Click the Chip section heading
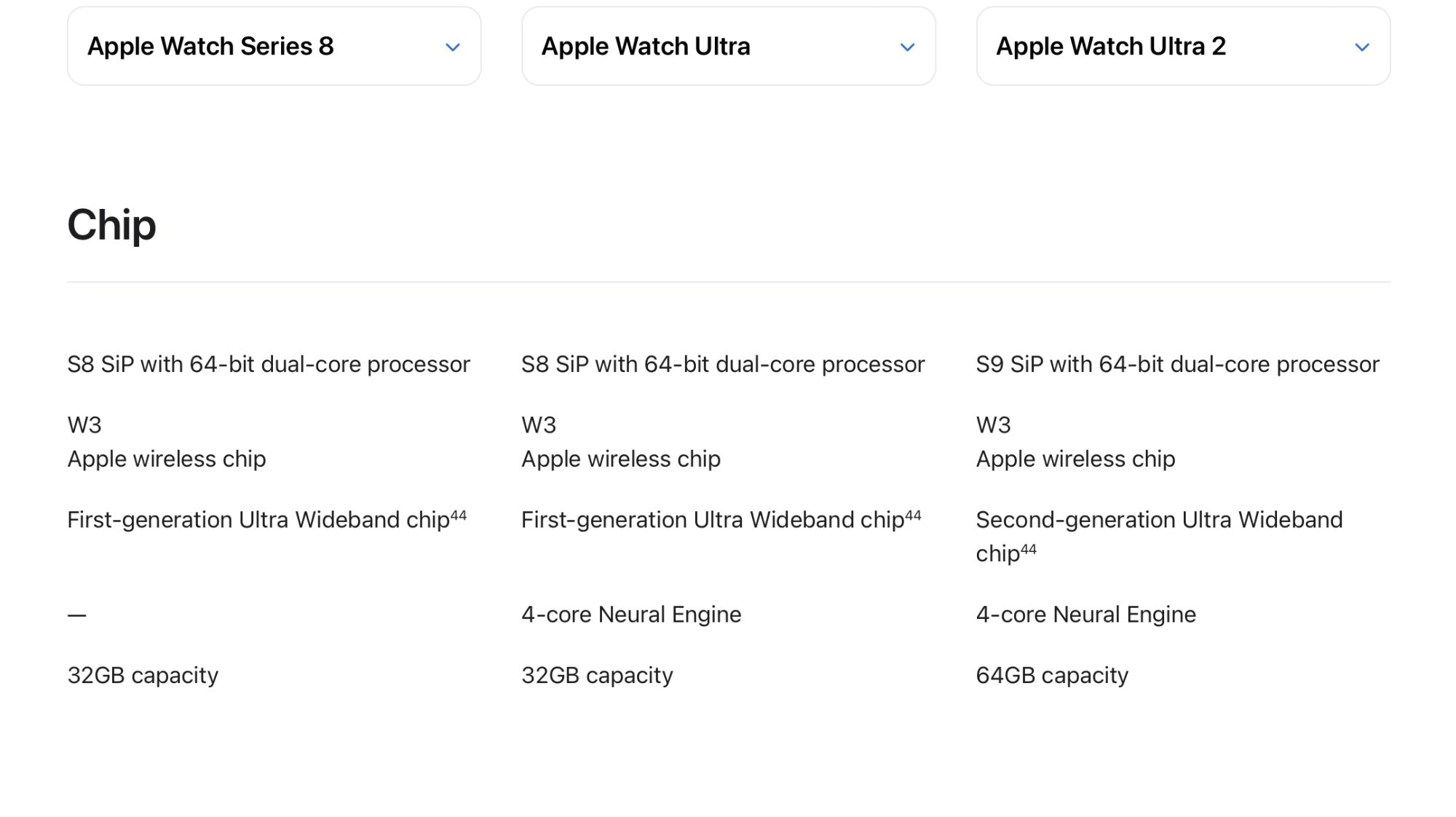 (111, 225)
